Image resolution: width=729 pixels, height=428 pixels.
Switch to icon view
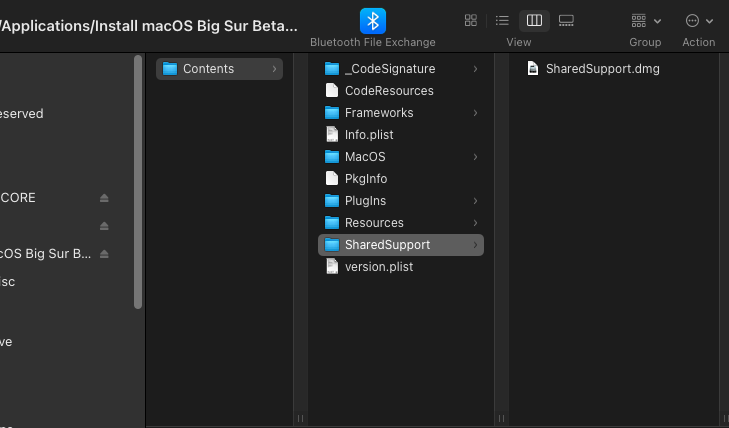click(471, 20)
